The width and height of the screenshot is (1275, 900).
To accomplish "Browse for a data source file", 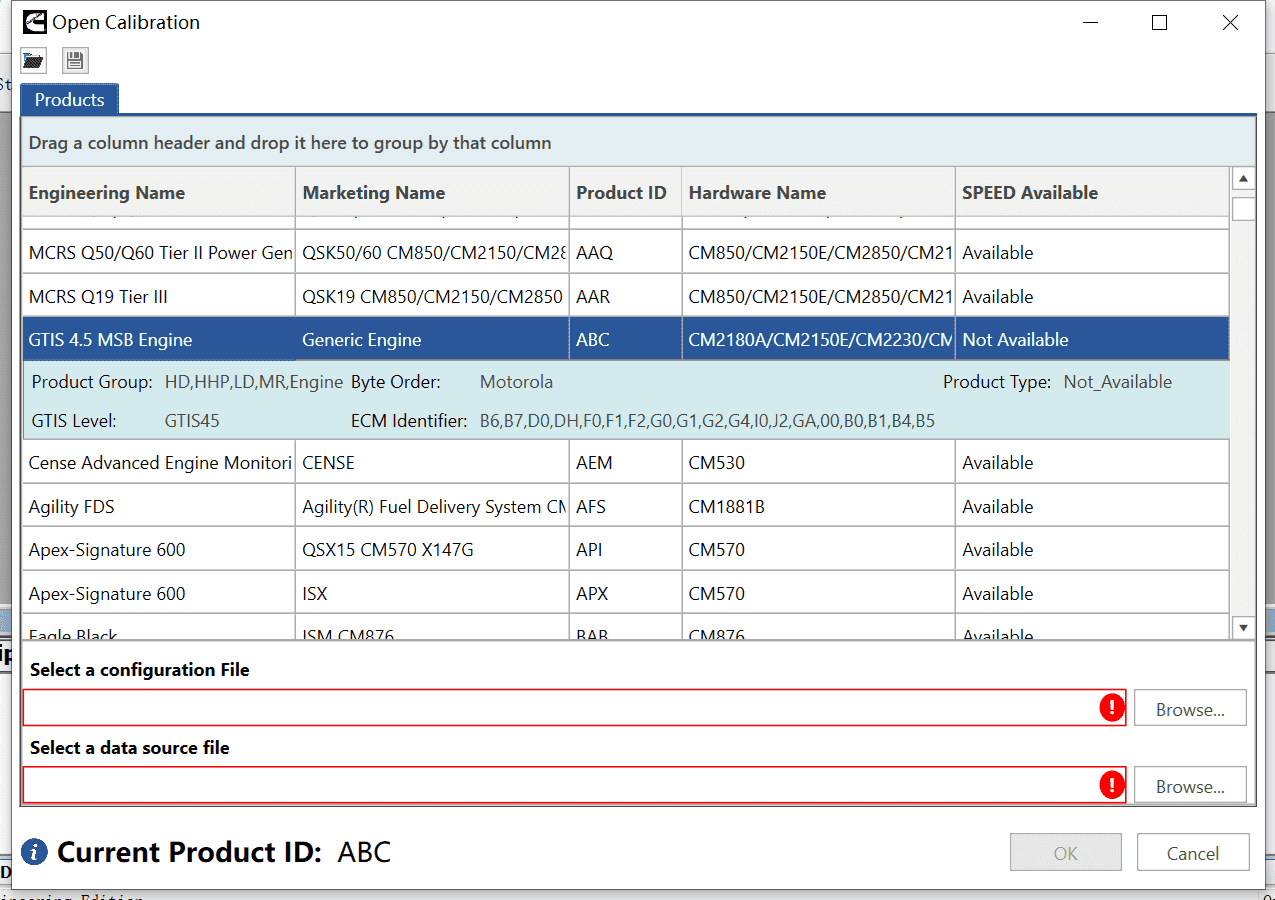I will (1190, 786).
